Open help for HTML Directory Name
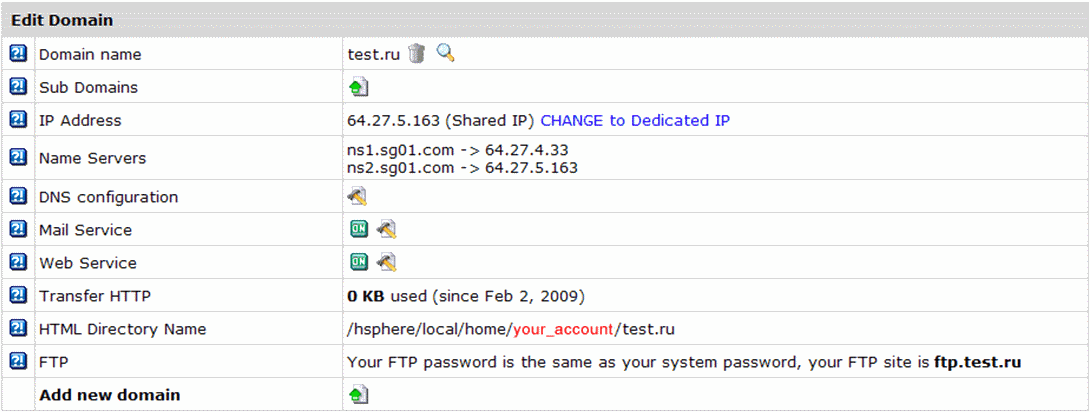1090x412 pixels. point(19,328)
